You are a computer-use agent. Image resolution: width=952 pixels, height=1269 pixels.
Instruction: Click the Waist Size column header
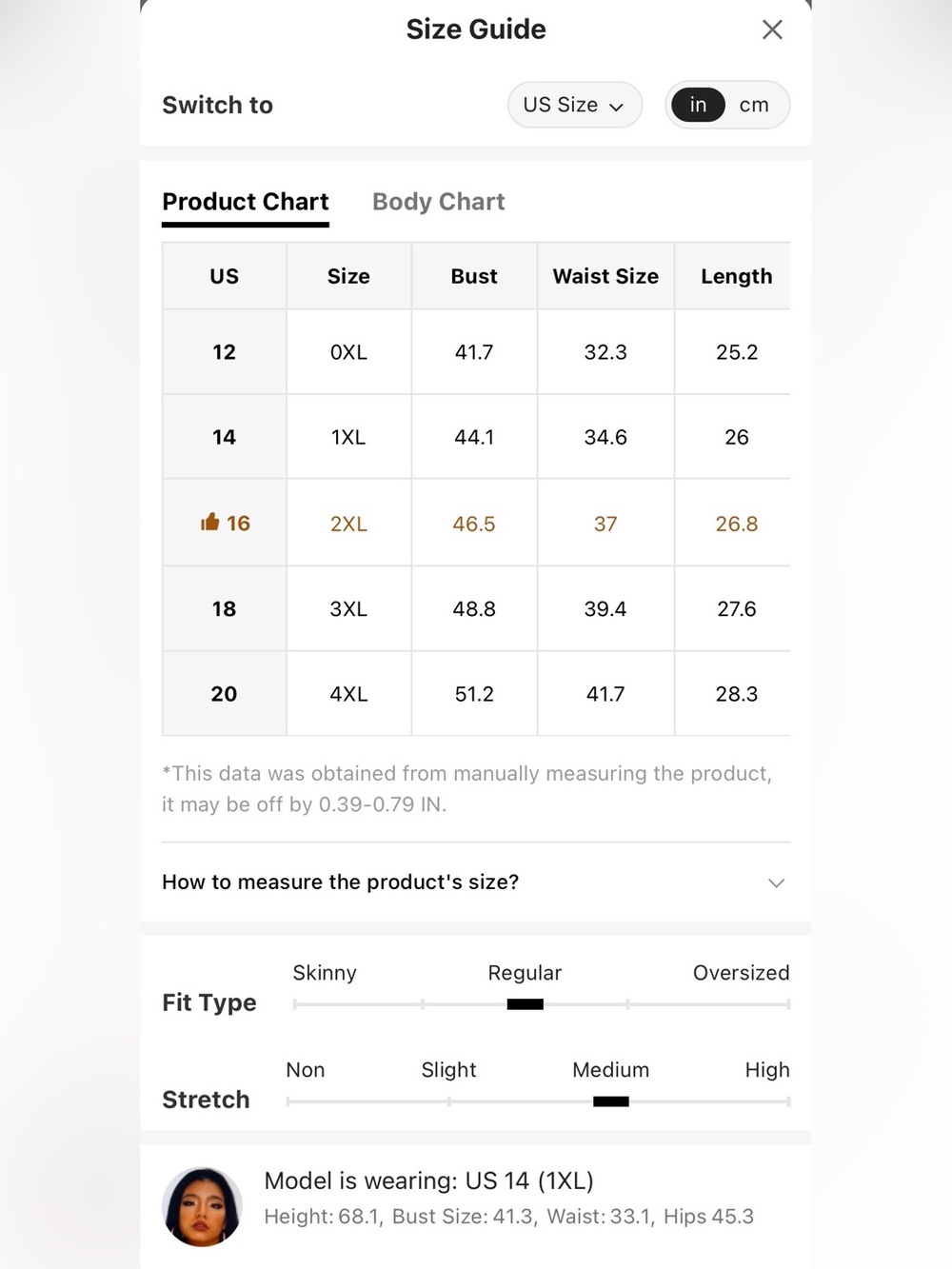pos(605,276)
